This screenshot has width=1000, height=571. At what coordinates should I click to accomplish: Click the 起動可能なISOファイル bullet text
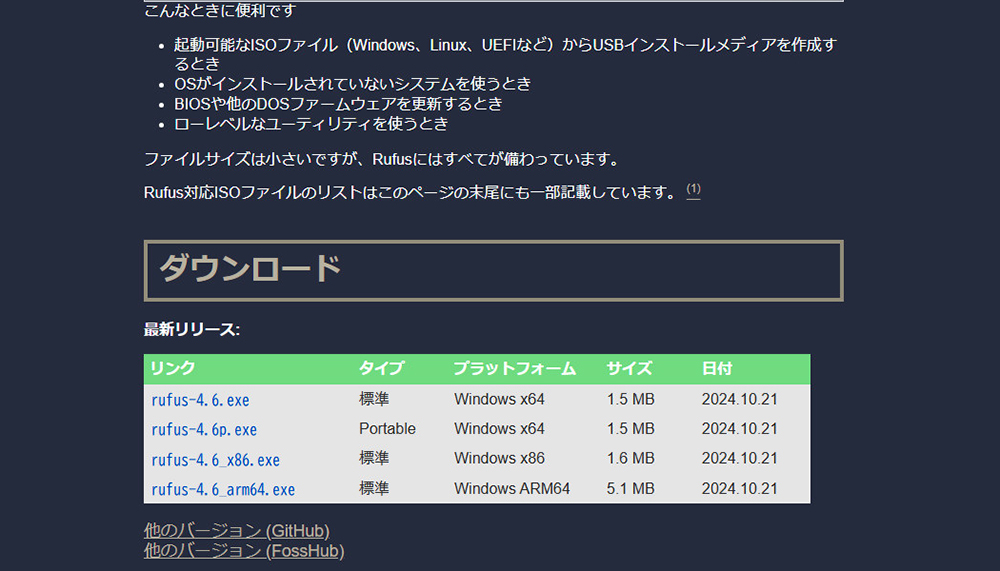tap(505, 54)
